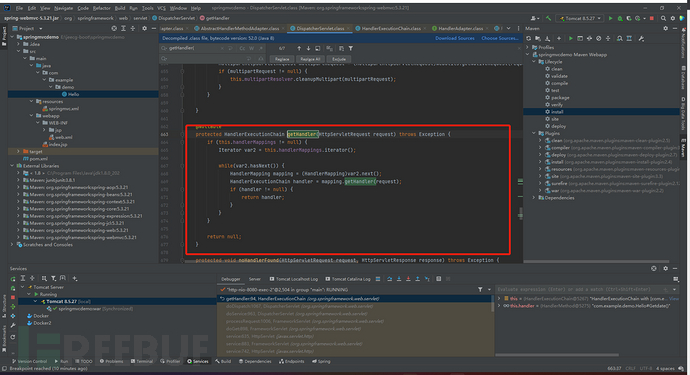Run Tomcat with the green play icon
690x375 pixels.
point(610,18)
